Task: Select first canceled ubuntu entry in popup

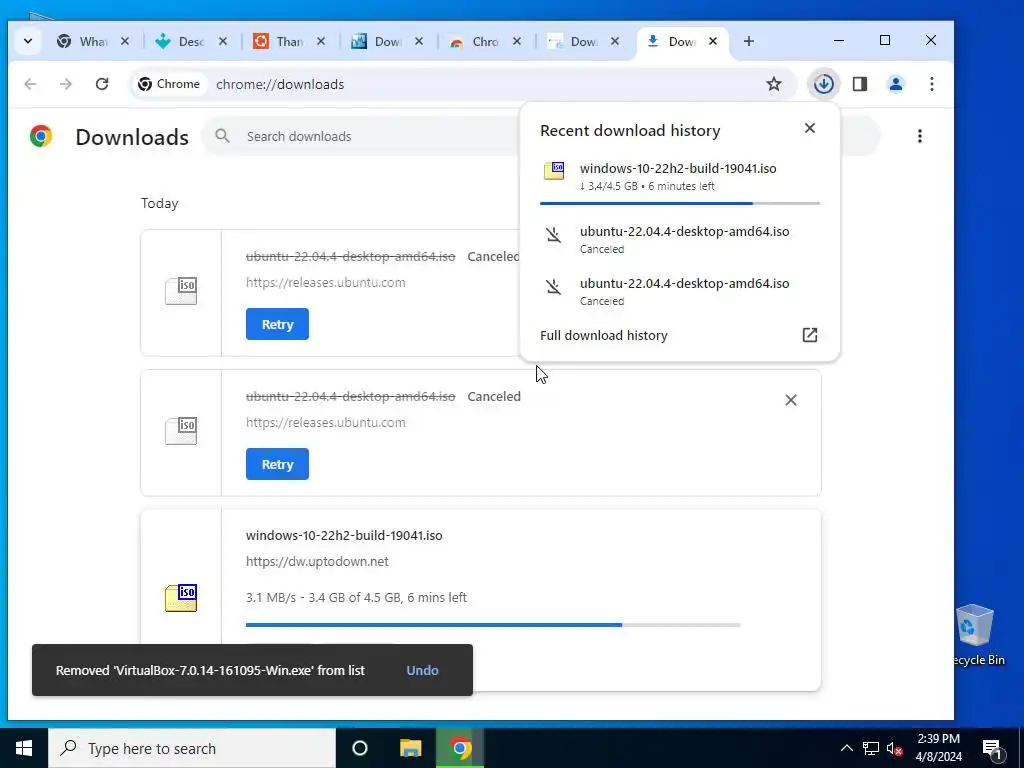Action: click(x=679, y=239)
